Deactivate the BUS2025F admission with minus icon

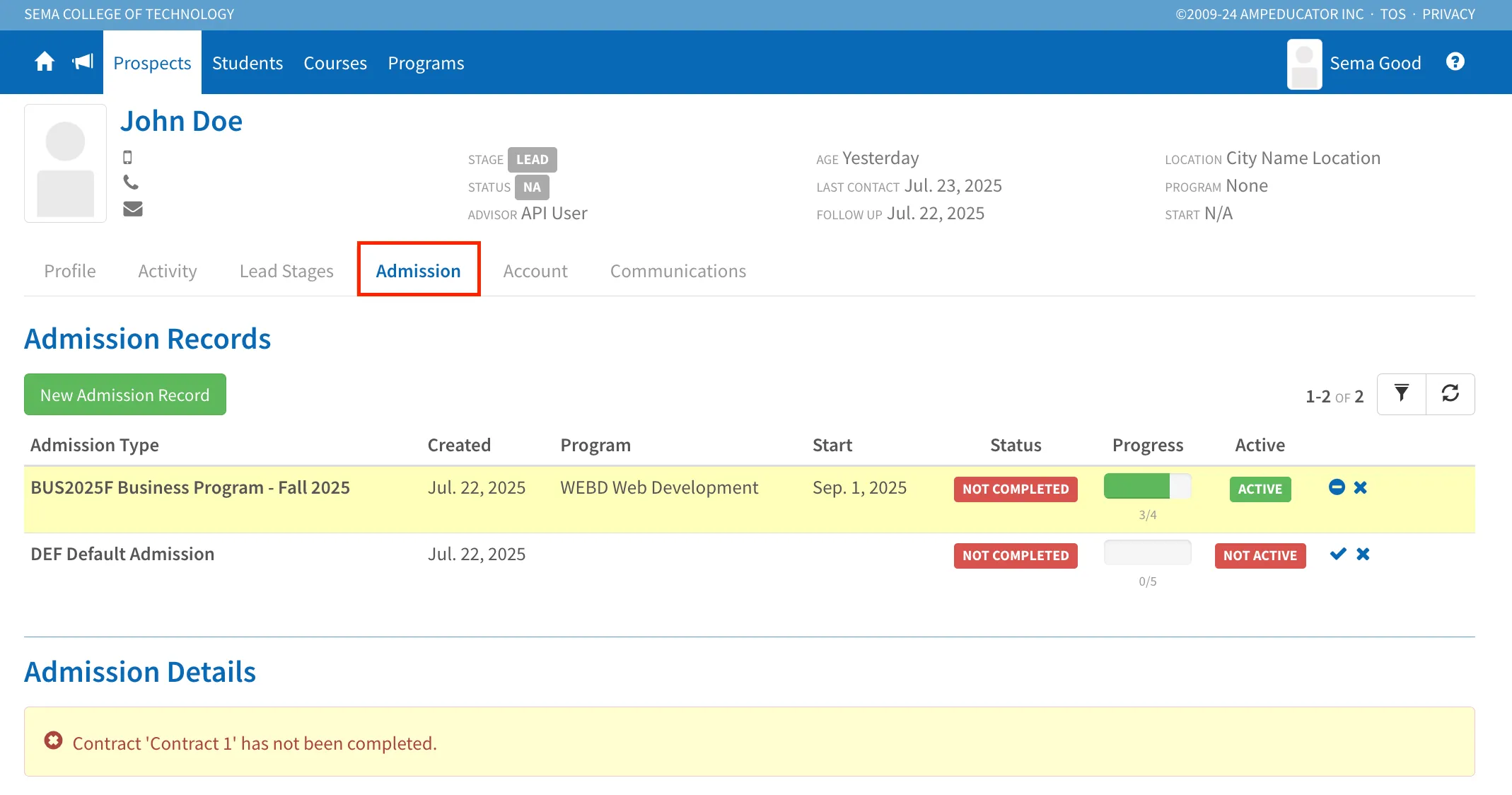(x=1337, y=487)
